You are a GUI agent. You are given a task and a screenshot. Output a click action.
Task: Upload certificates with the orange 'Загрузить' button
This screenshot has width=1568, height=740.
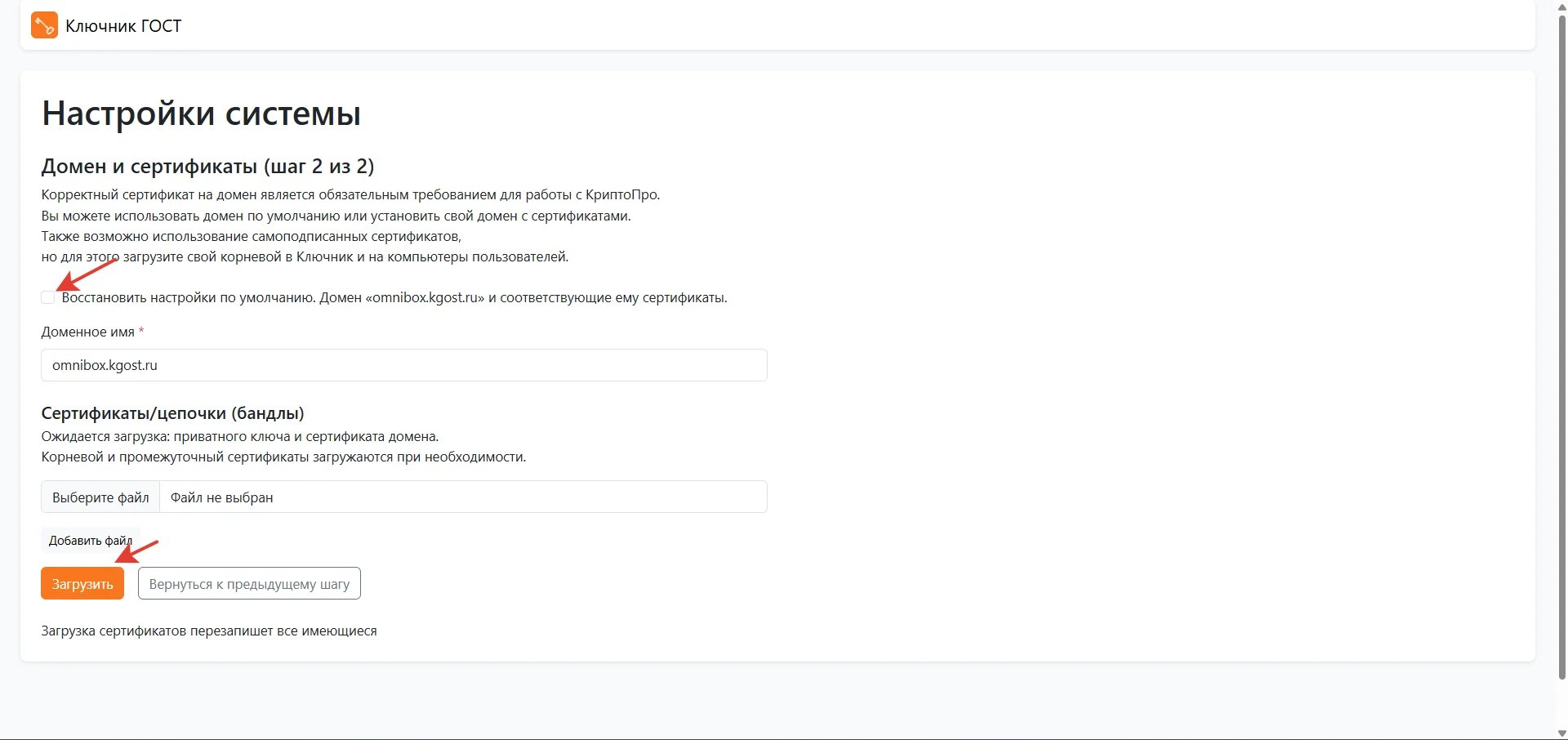82,584
